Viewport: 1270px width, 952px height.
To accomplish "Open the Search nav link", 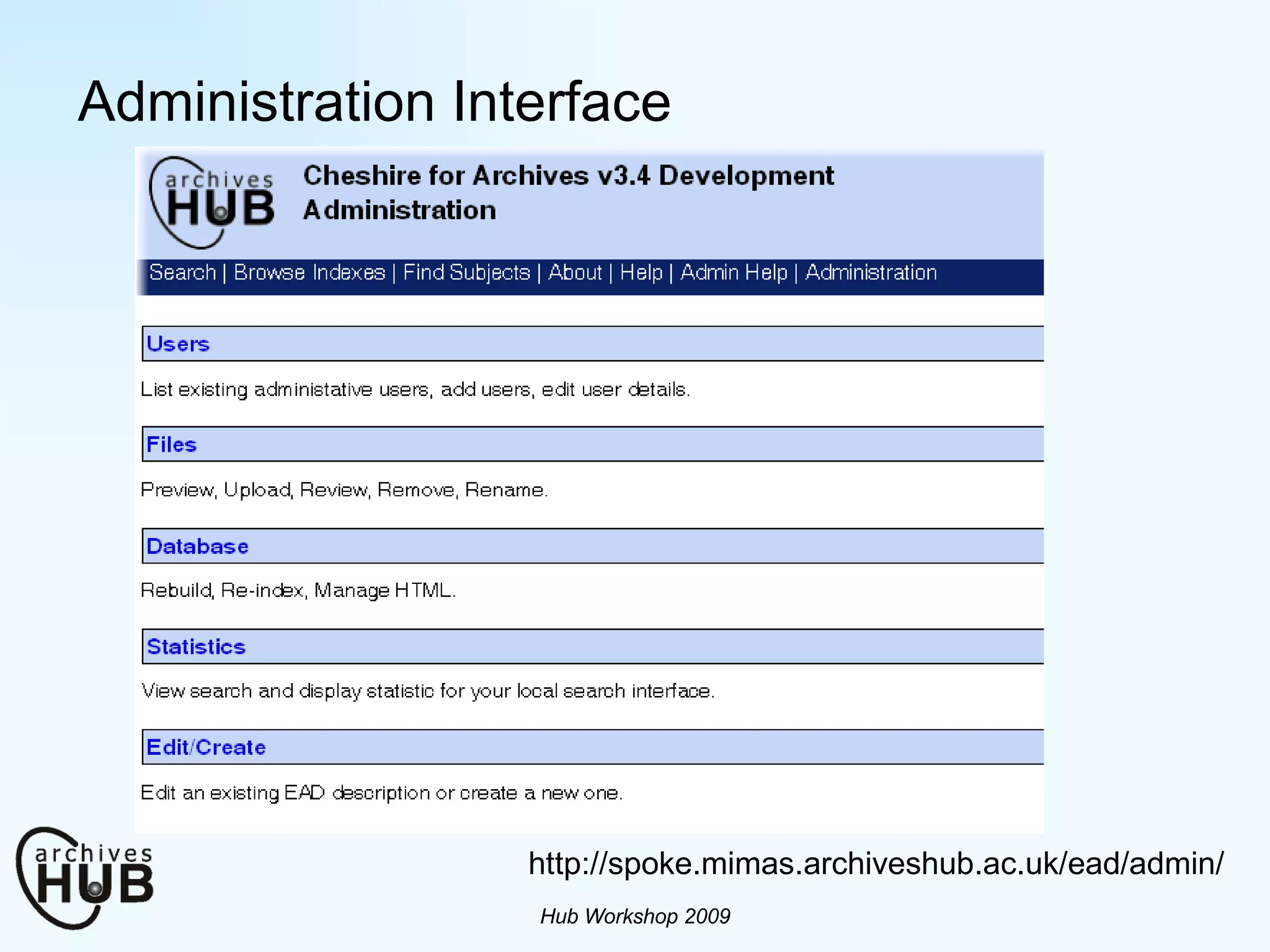I will (182, 273).
